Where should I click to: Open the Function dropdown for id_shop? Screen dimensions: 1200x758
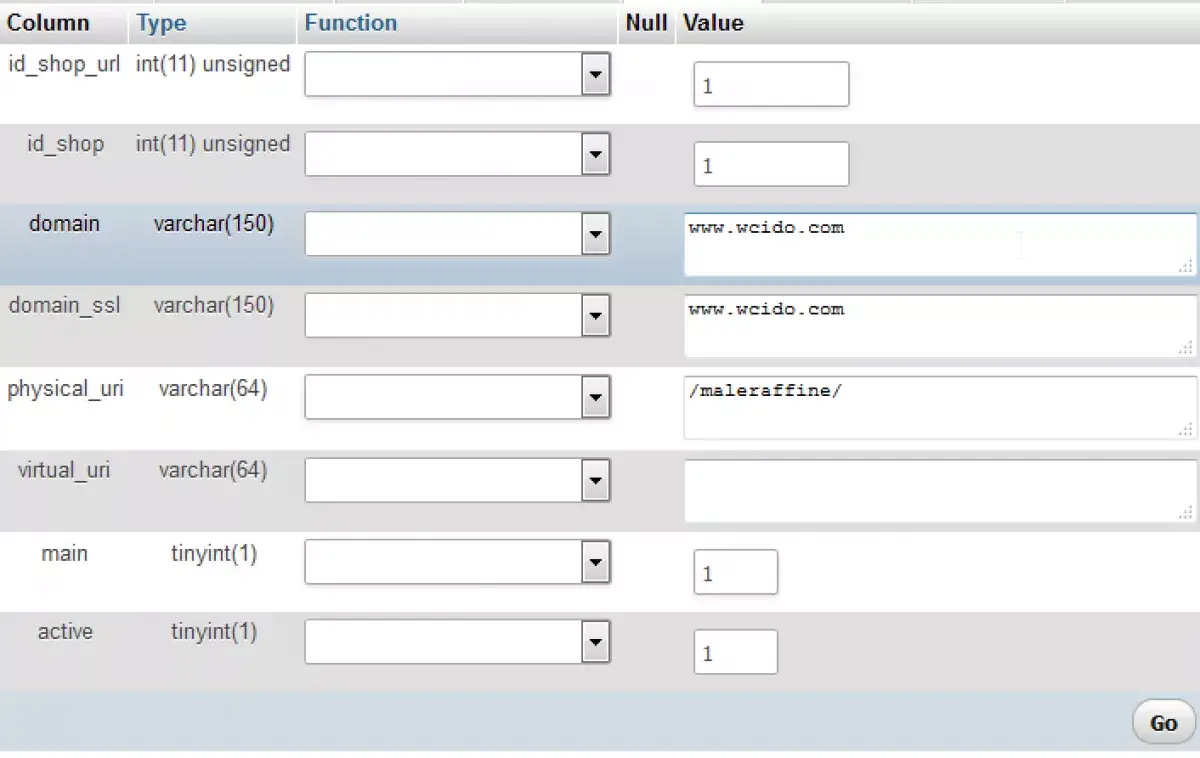[x=457, y=154]
